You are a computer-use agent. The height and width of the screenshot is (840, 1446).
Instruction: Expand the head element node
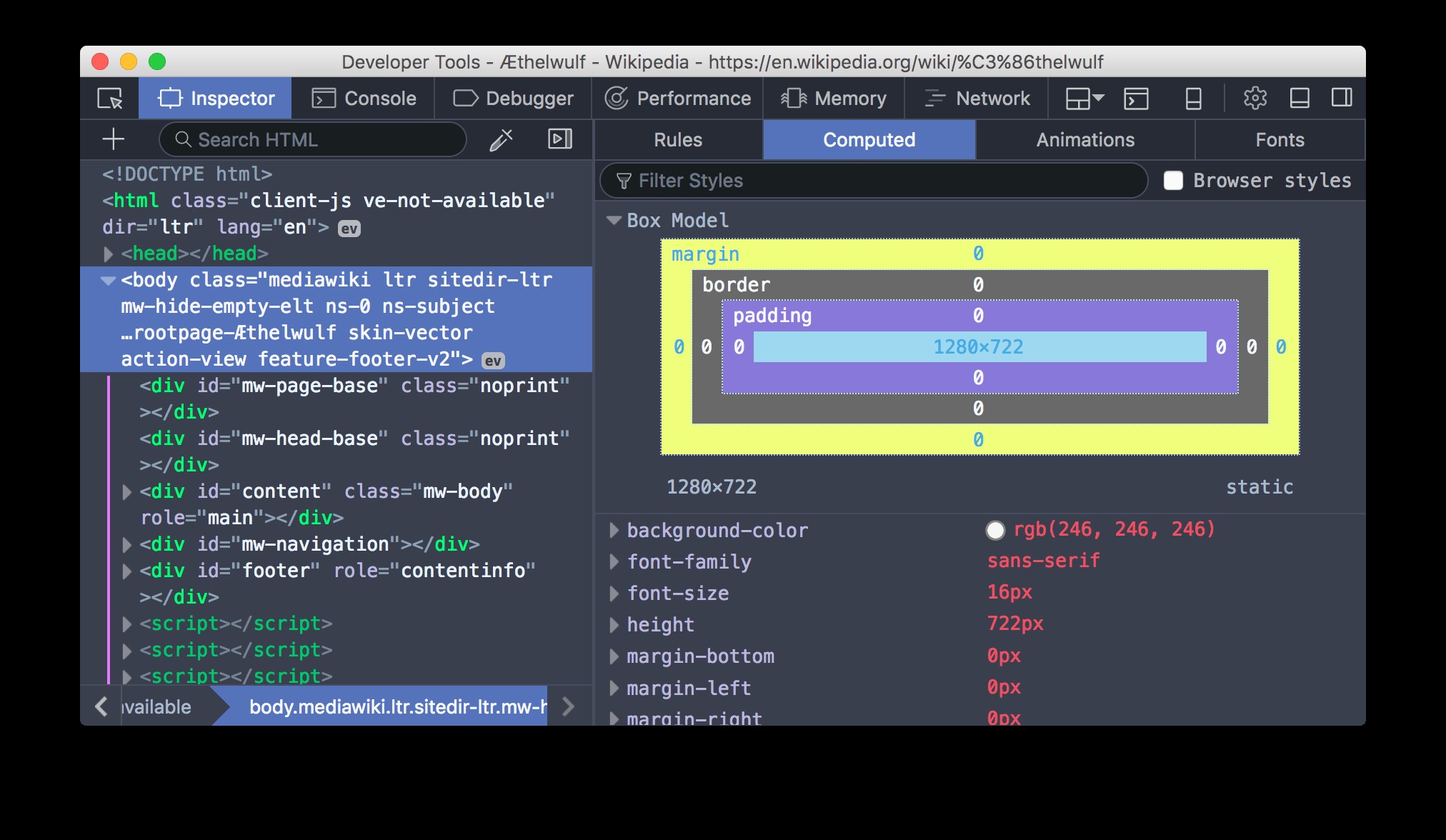[109, 254]
